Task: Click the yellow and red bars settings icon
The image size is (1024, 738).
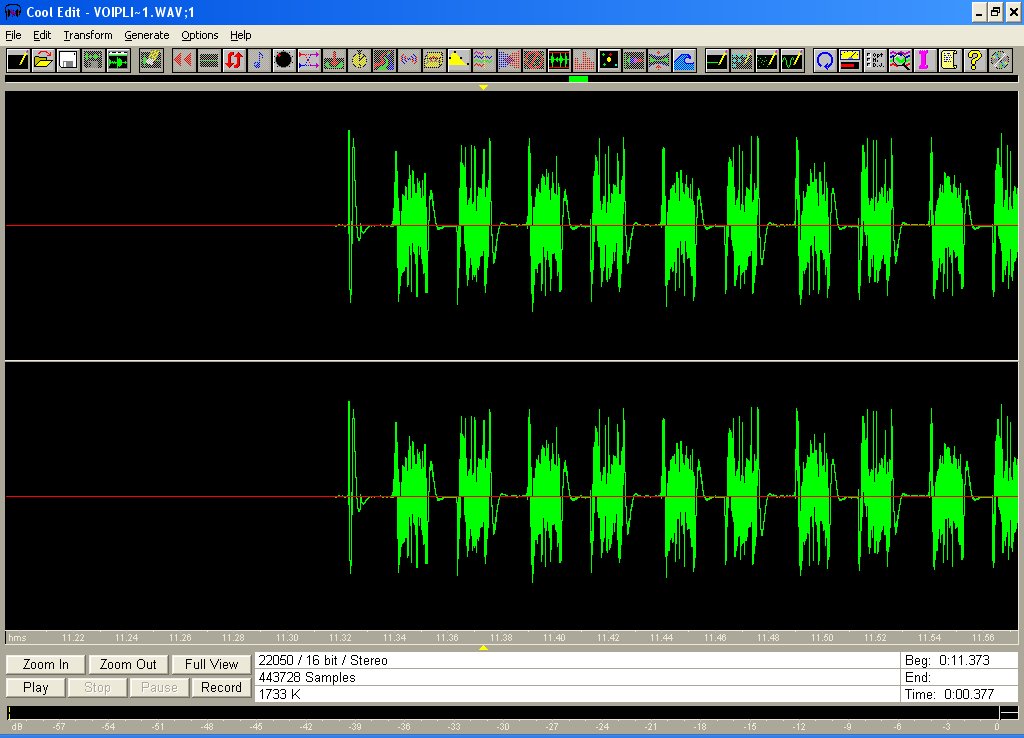Action: [850, 61]
